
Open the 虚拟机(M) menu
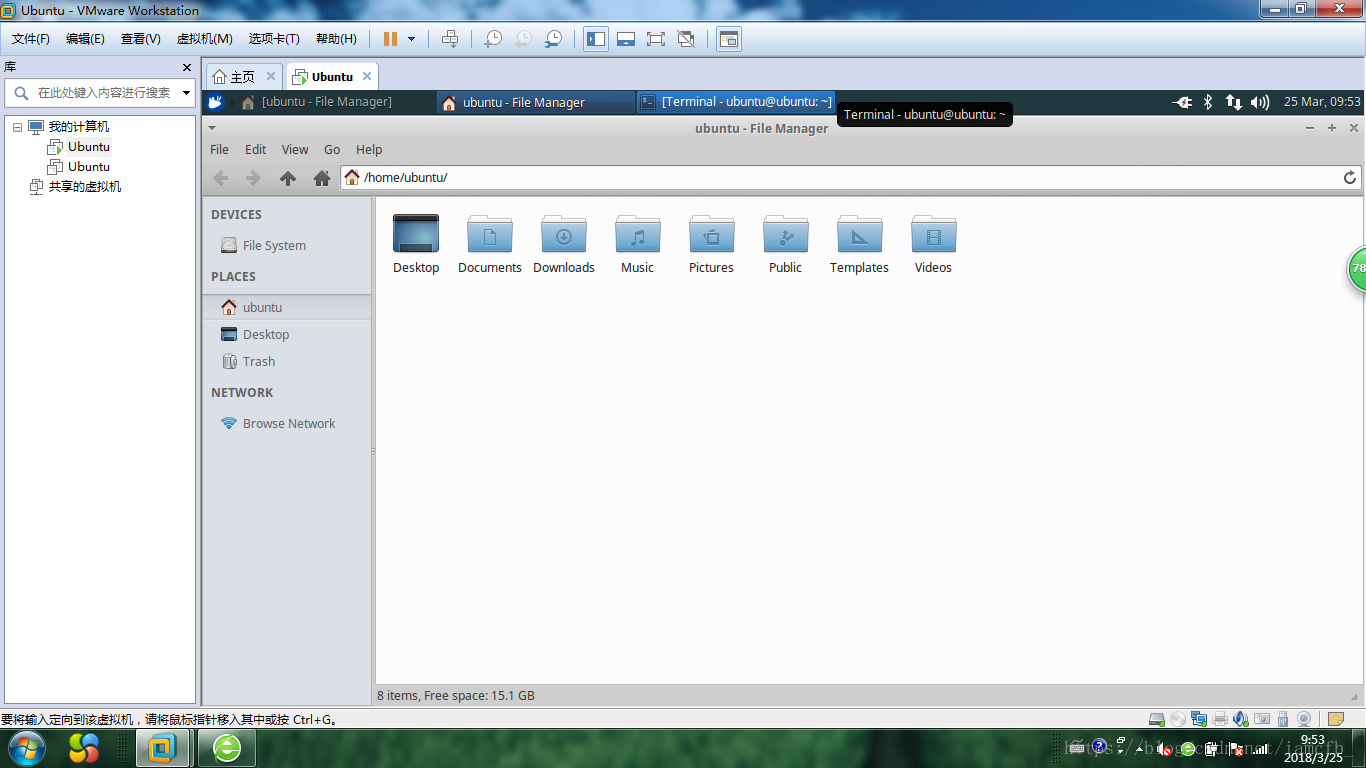204,39
